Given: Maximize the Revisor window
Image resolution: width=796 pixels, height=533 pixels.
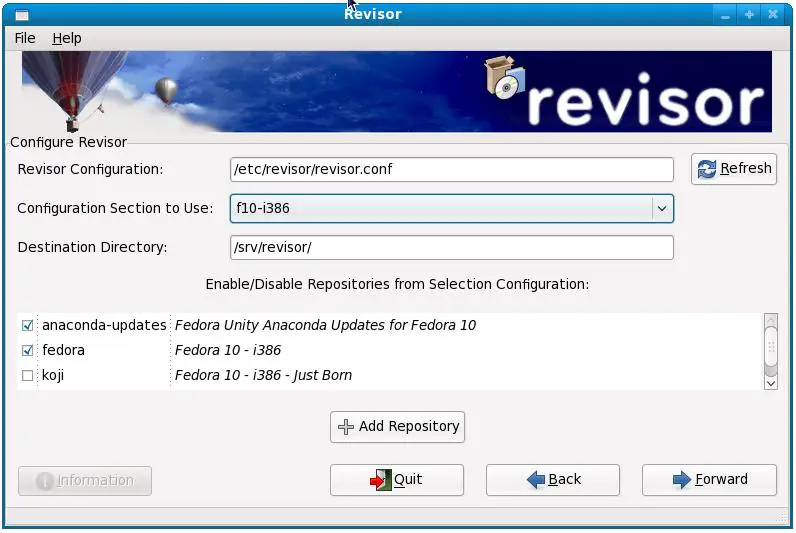Looking at the screenshot, I should click(x=749, y=14).
